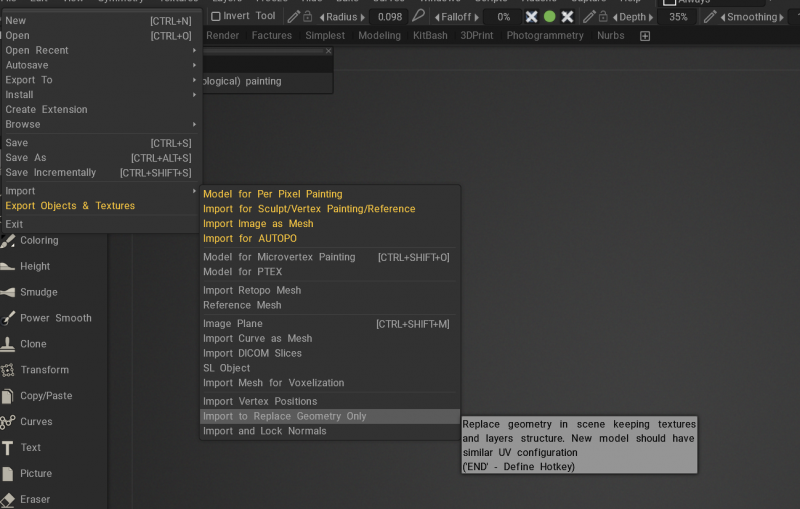
Task: Switch to the Photogrammetry room tab
Action: click(x=545, y=36)
